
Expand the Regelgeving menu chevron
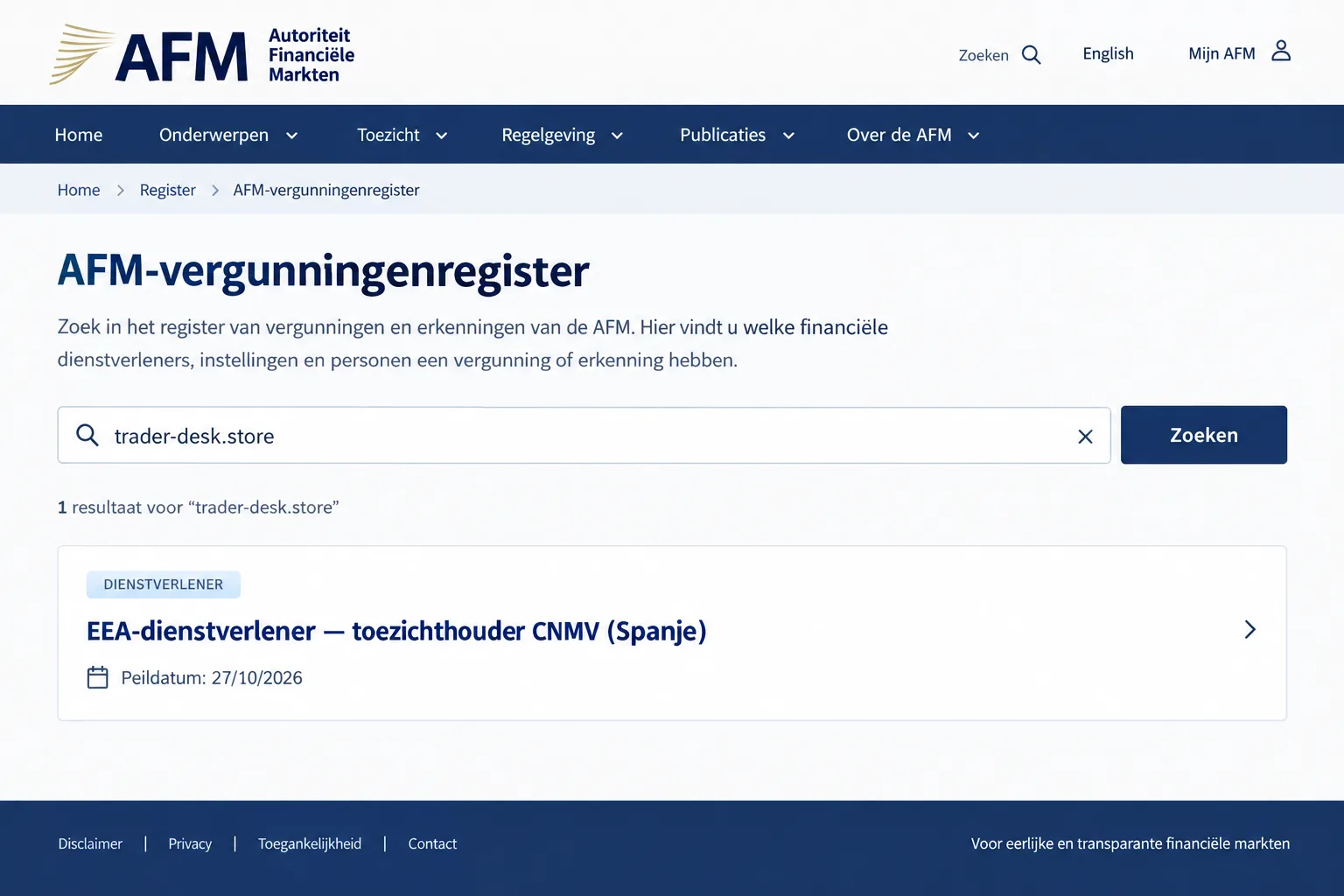[617, 136]
